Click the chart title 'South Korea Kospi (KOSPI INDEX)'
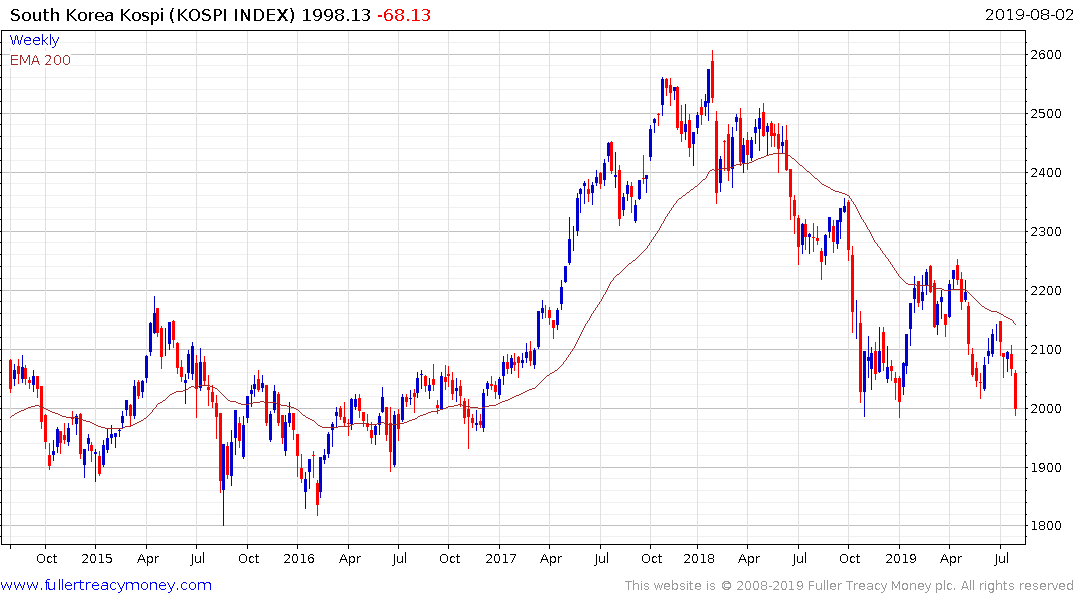The height and width of the screenshot is (600, 1075). tap(153, 14)
